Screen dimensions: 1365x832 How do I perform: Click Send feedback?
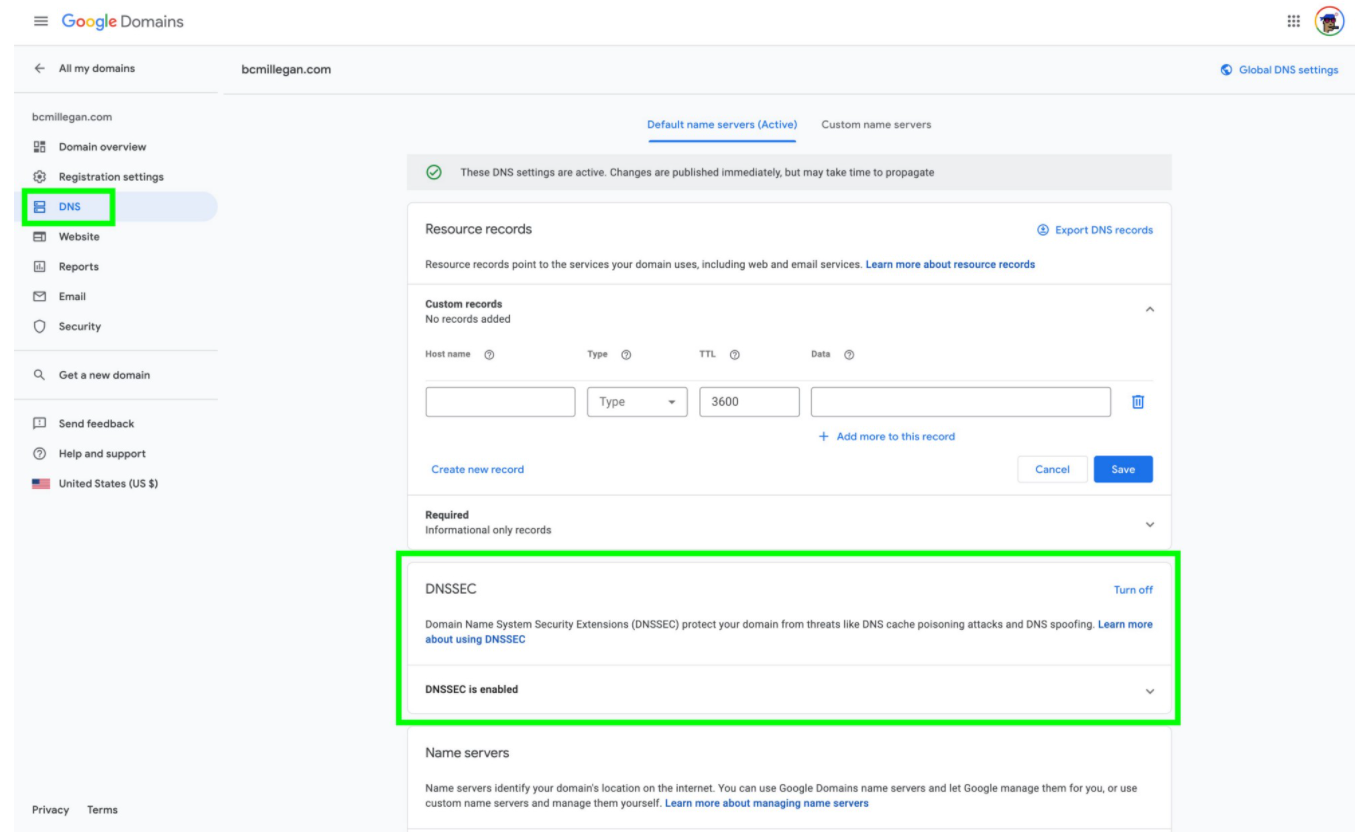(x=96, y=424)
